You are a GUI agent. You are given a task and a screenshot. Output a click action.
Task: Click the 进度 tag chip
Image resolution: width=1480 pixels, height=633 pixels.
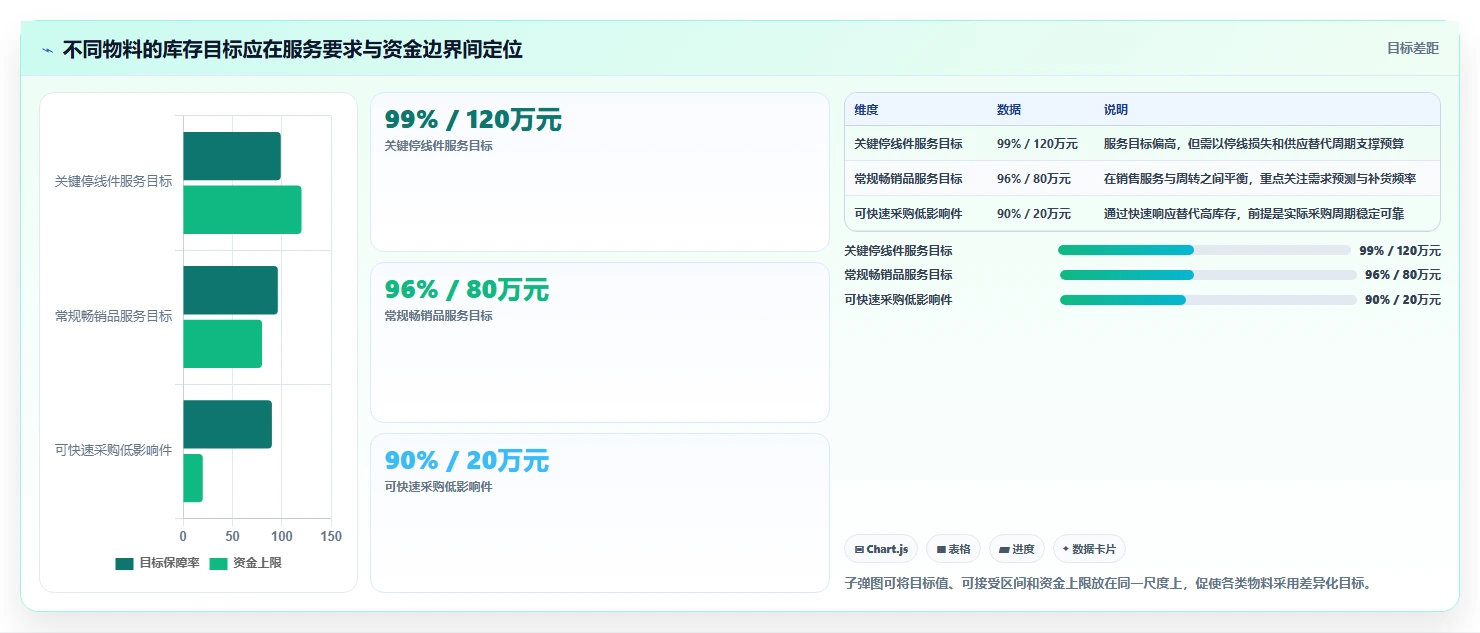tap(1017, 549)
